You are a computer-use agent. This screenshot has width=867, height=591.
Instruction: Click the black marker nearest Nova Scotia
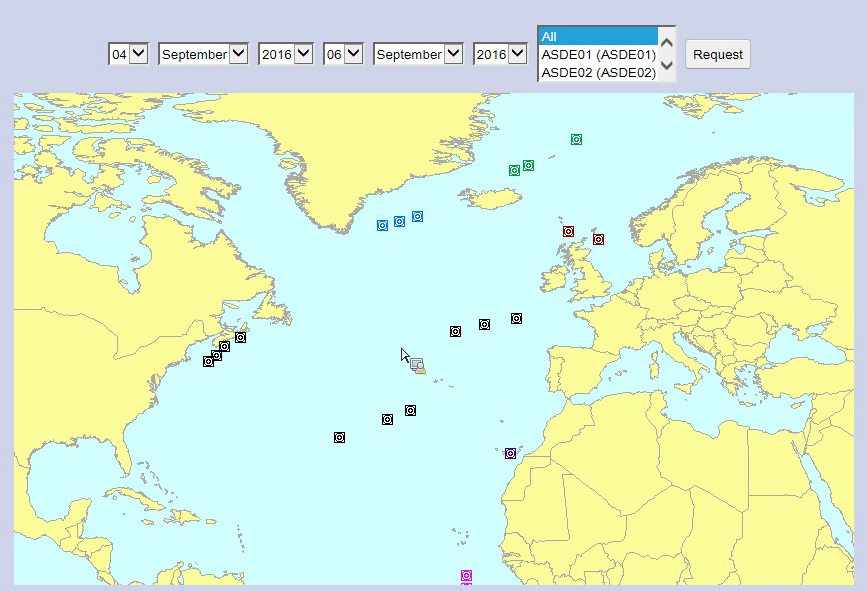[240, 337]
